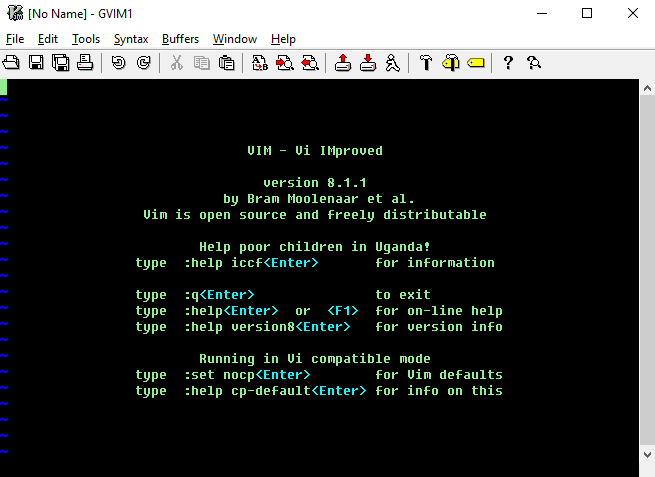Cut selection with scissors icon
Viewport: 655px width, 477px height.
[x=177, y=63]
